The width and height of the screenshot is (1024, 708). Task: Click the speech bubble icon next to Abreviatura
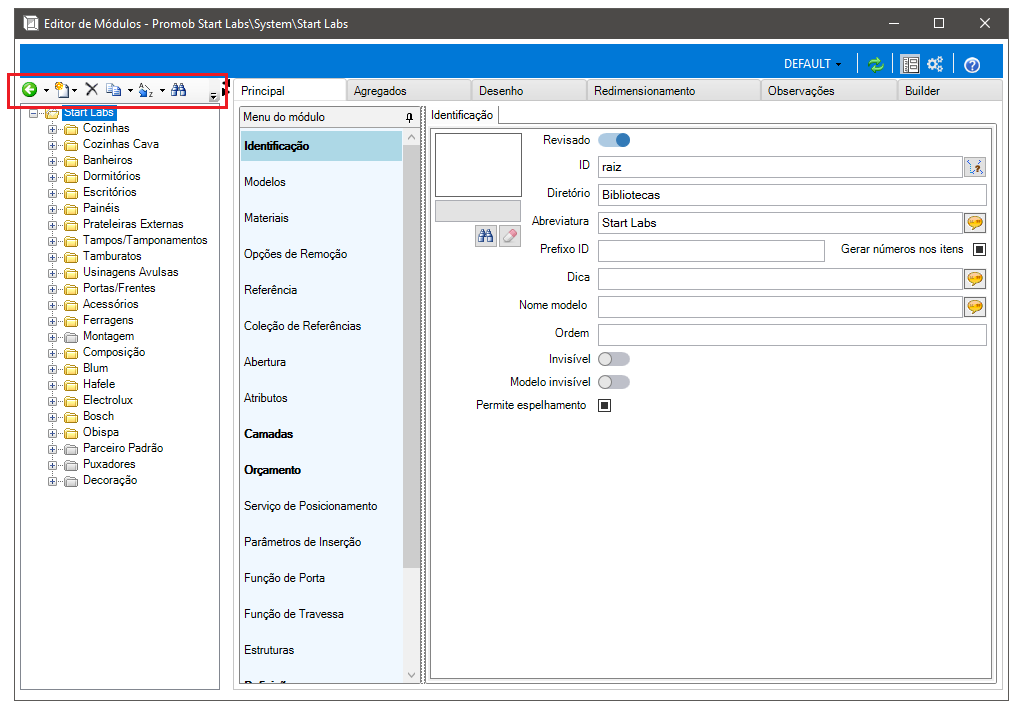coord(975,223)
